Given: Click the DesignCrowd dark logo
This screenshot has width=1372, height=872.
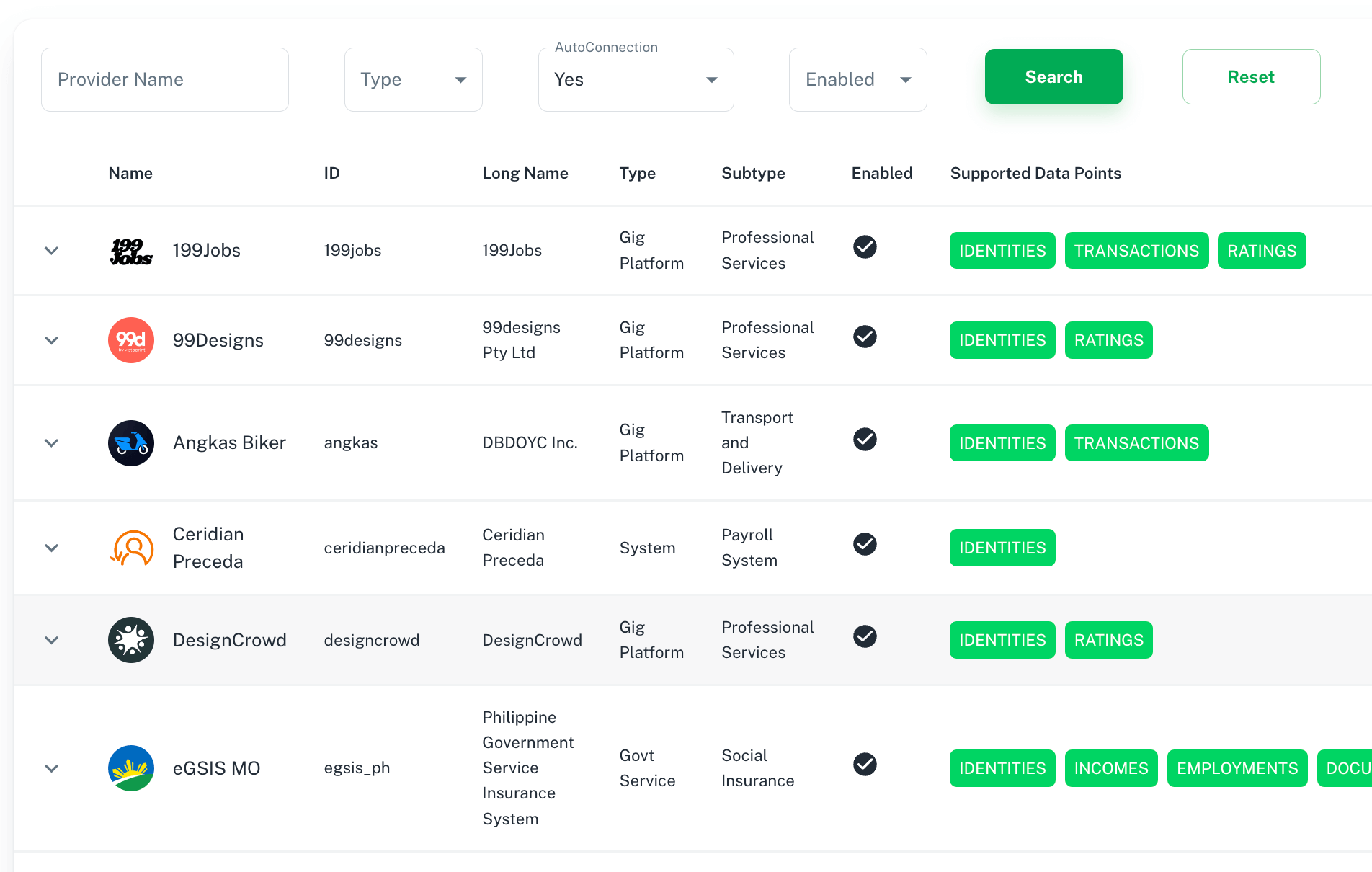Looking at the screenshot, I should (x=131, y=640).
